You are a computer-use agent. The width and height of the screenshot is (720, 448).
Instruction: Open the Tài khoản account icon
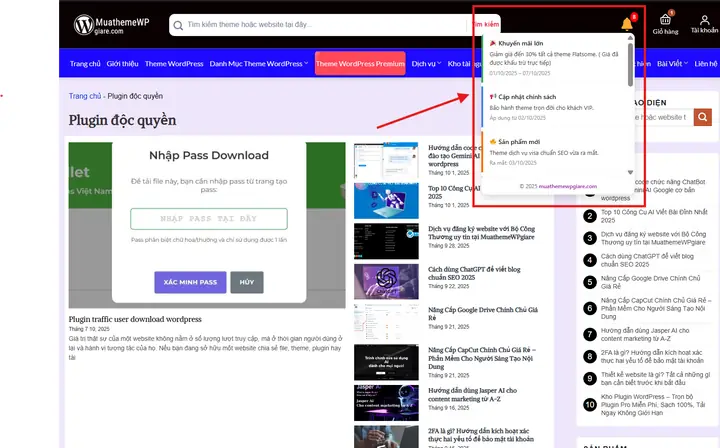704,24
